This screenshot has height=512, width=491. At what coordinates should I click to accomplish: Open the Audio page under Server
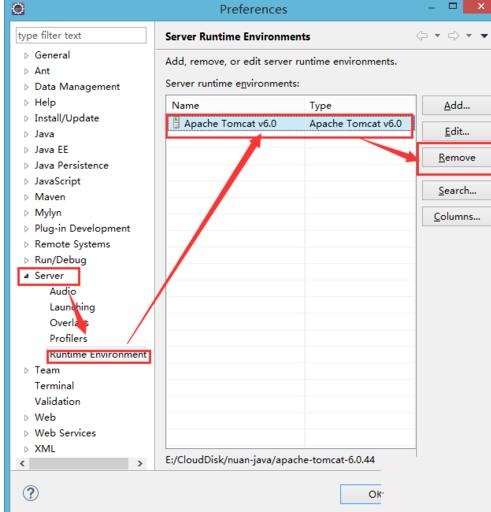(x=63, y=291)
